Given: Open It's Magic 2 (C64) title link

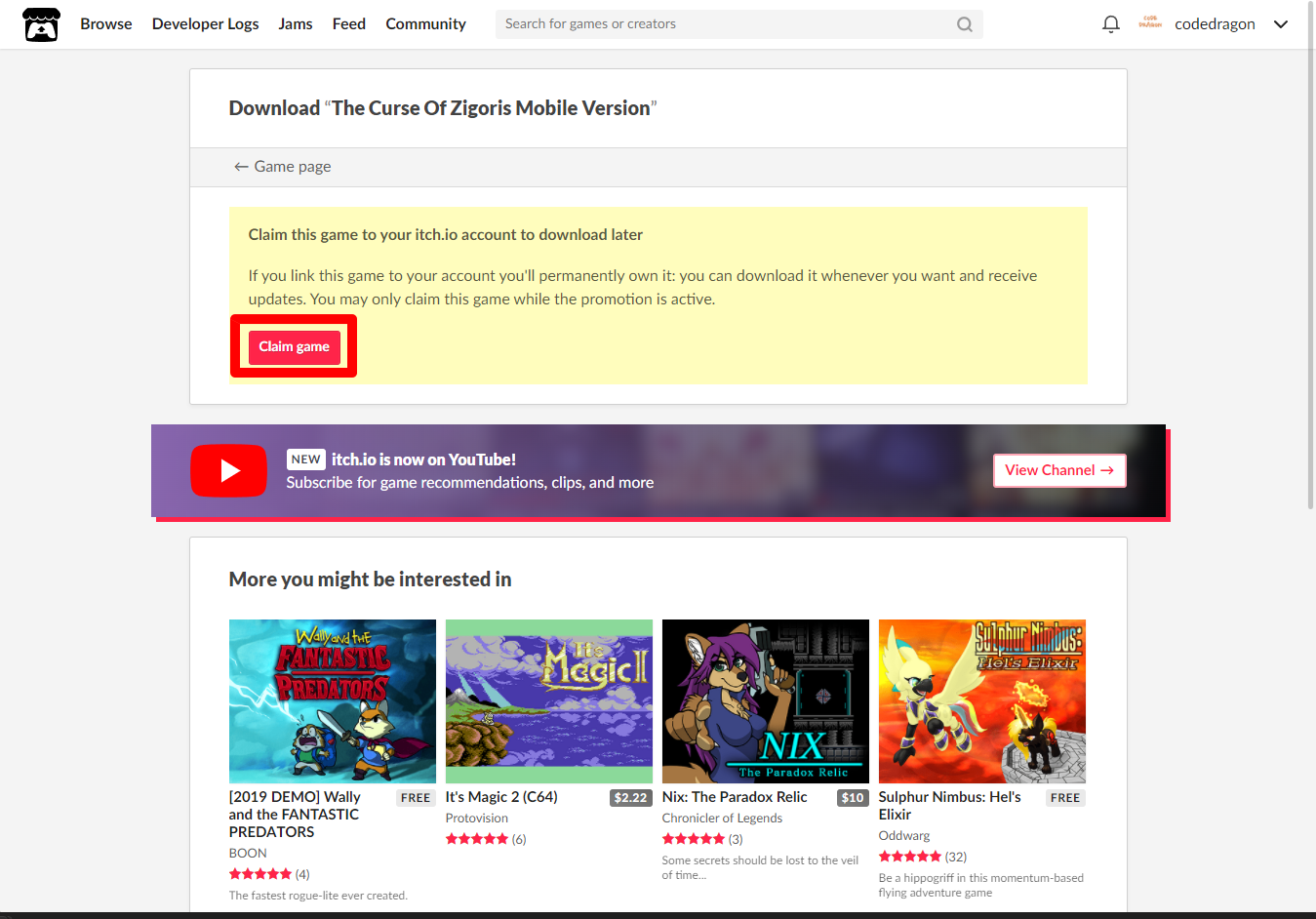Looking at the screenshot, I should pos(501,797).
